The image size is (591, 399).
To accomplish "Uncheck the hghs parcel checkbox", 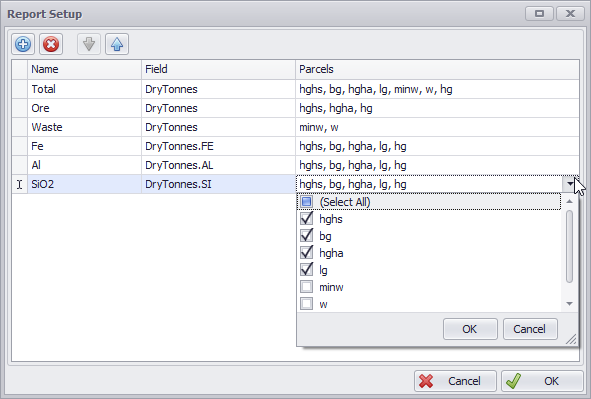I will click(x=306, y=219).
